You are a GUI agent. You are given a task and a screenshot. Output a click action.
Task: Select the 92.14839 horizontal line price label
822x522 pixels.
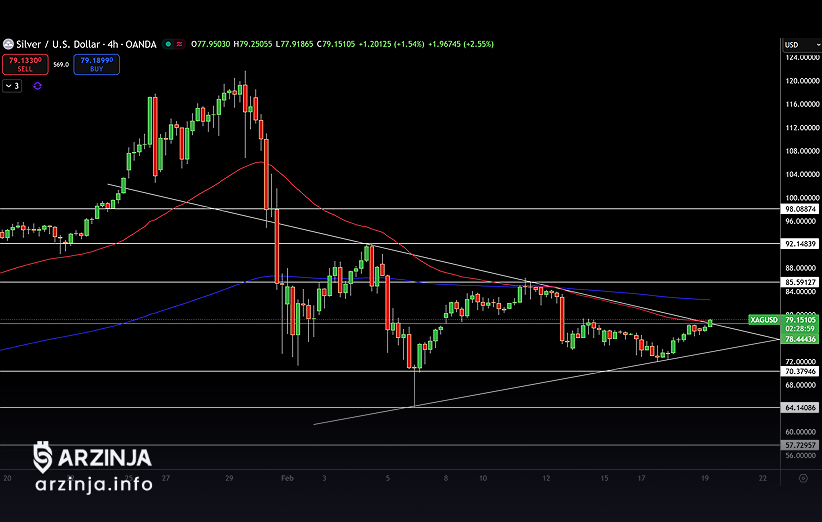[x=800, y=243]
